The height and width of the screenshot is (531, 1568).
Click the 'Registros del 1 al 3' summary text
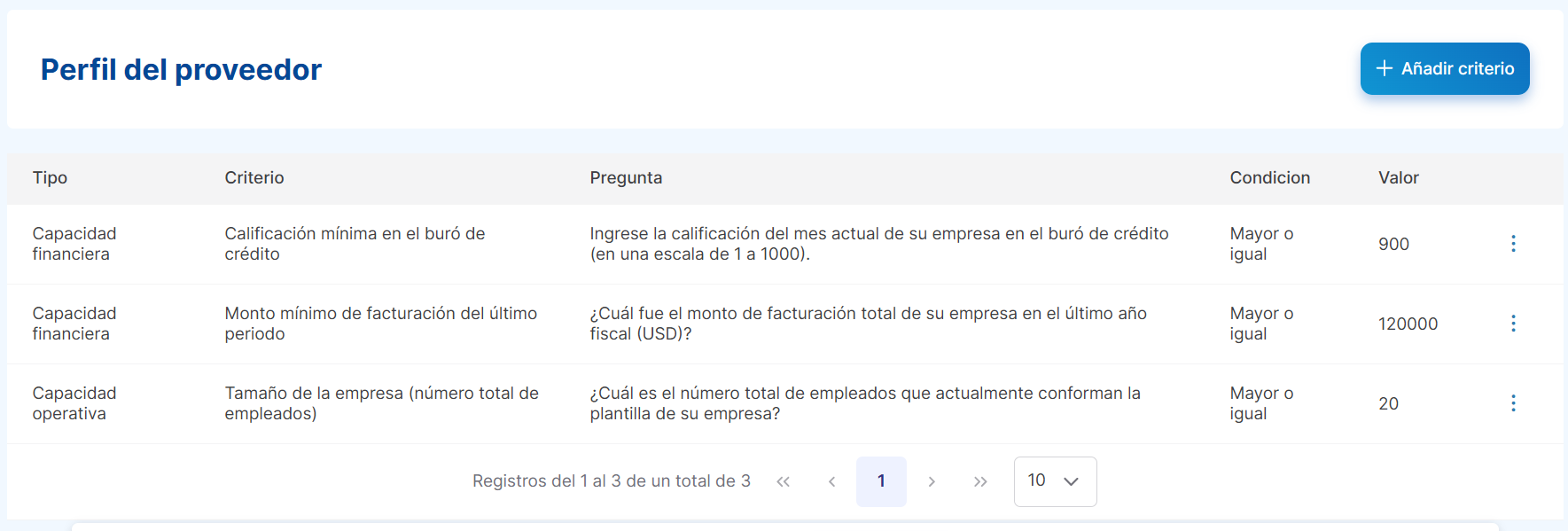(x=611, y=481)
